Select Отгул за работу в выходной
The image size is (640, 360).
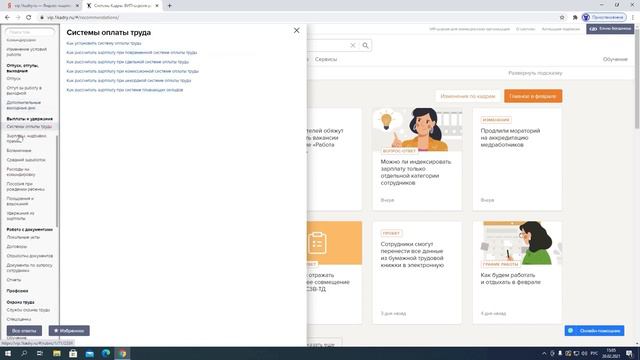(x=24, y=90)
